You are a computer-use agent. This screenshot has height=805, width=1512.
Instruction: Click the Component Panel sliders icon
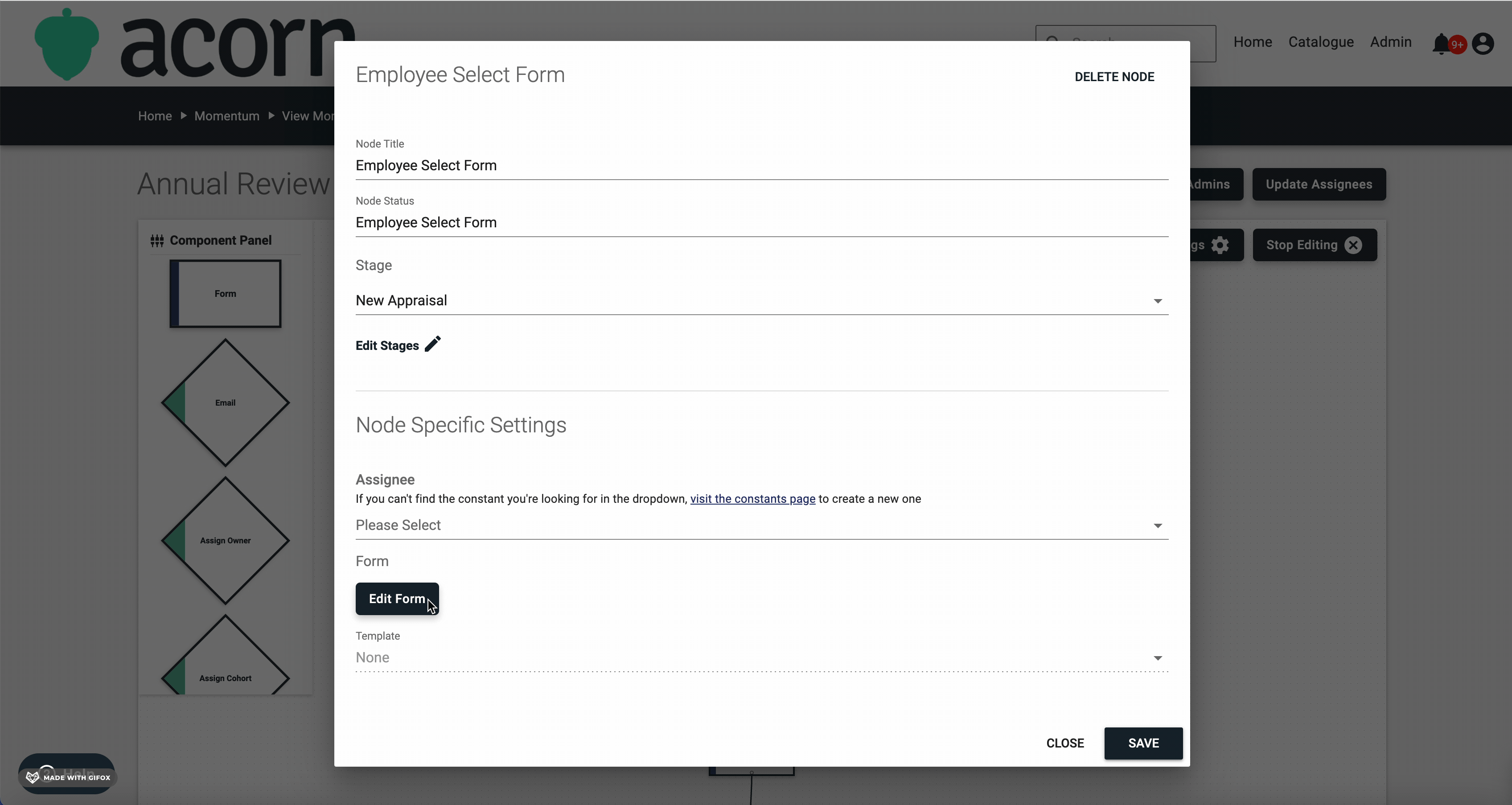(x=157, y=241)
